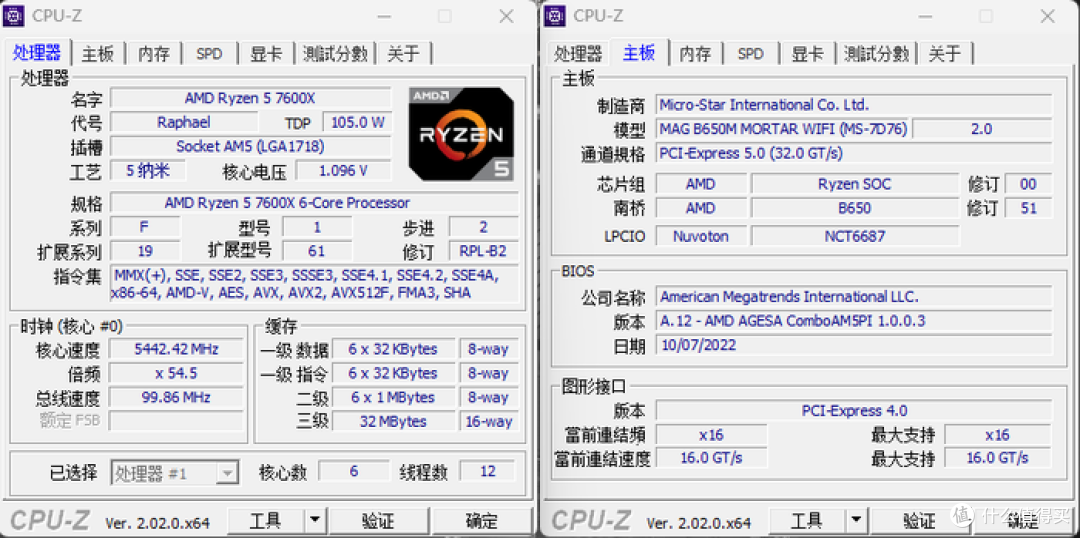Click CPU-Z app icon in left window title bar
Screen dimensions: 1080x538
[x=14, y=15]
